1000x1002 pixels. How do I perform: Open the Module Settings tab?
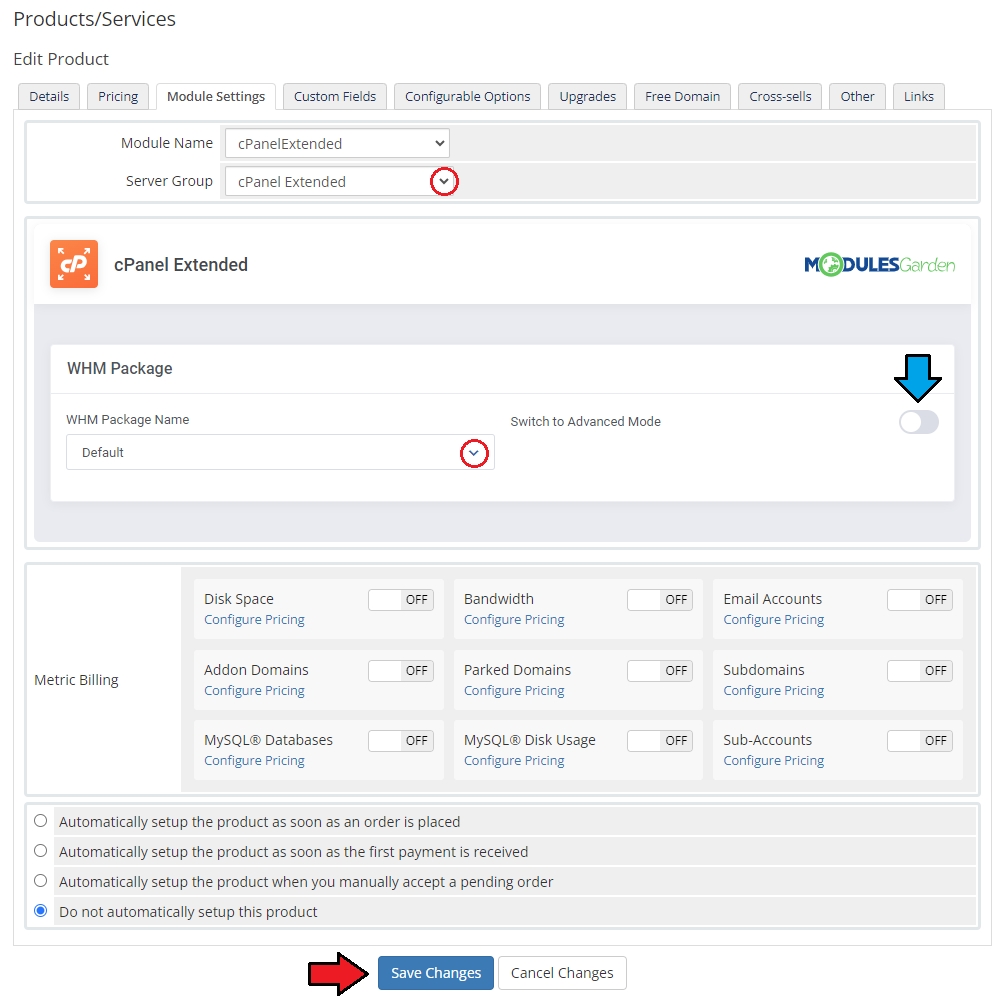(216, 96)
